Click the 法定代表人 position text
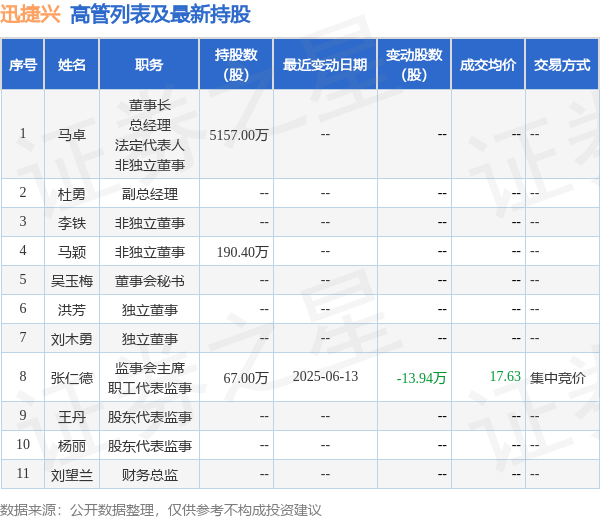The image size is (600, 519). click(150, 145)
